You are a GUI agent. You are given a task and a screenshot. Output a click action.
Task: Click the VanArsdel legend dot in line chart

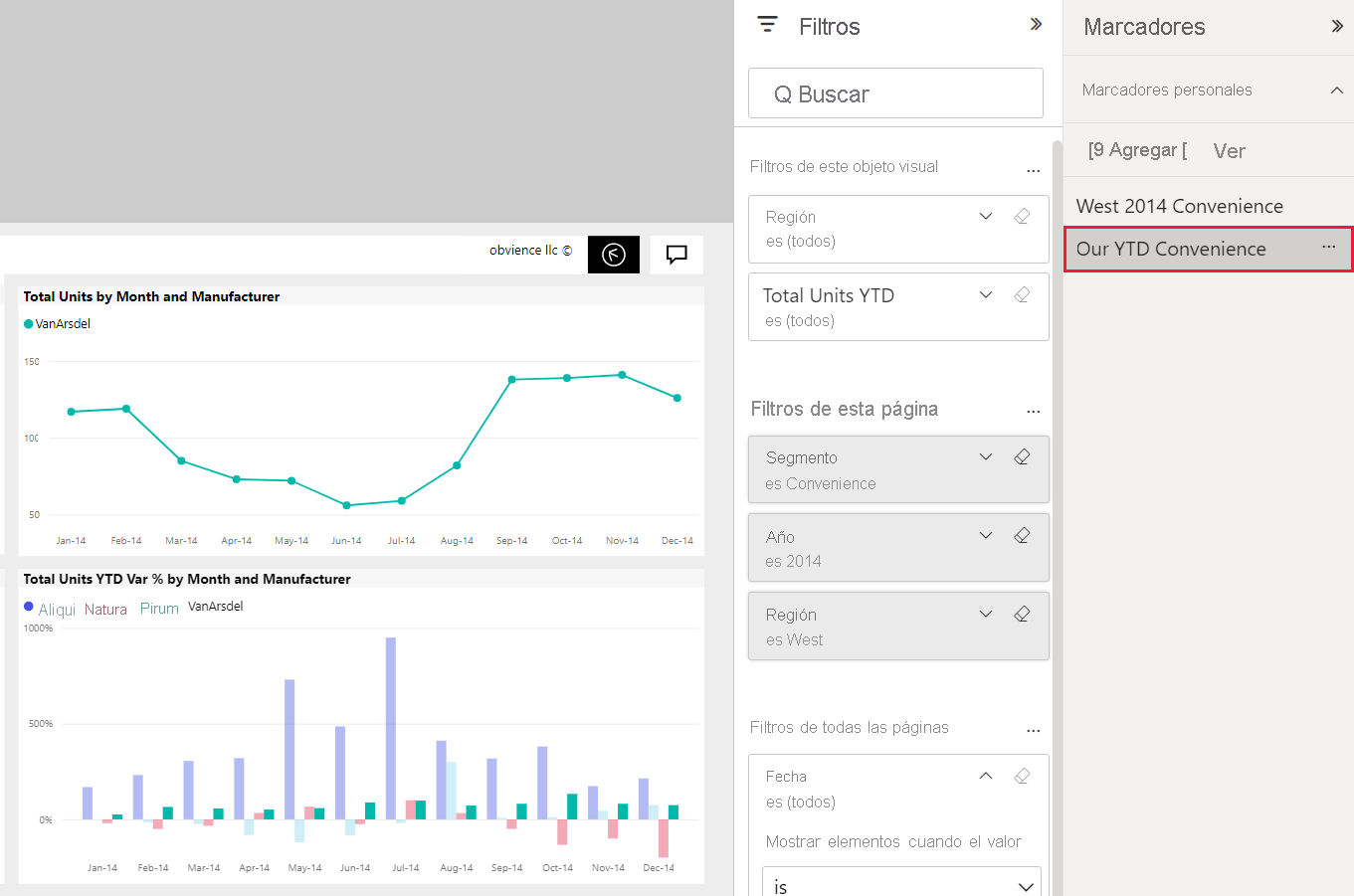[x=29, y=324]
